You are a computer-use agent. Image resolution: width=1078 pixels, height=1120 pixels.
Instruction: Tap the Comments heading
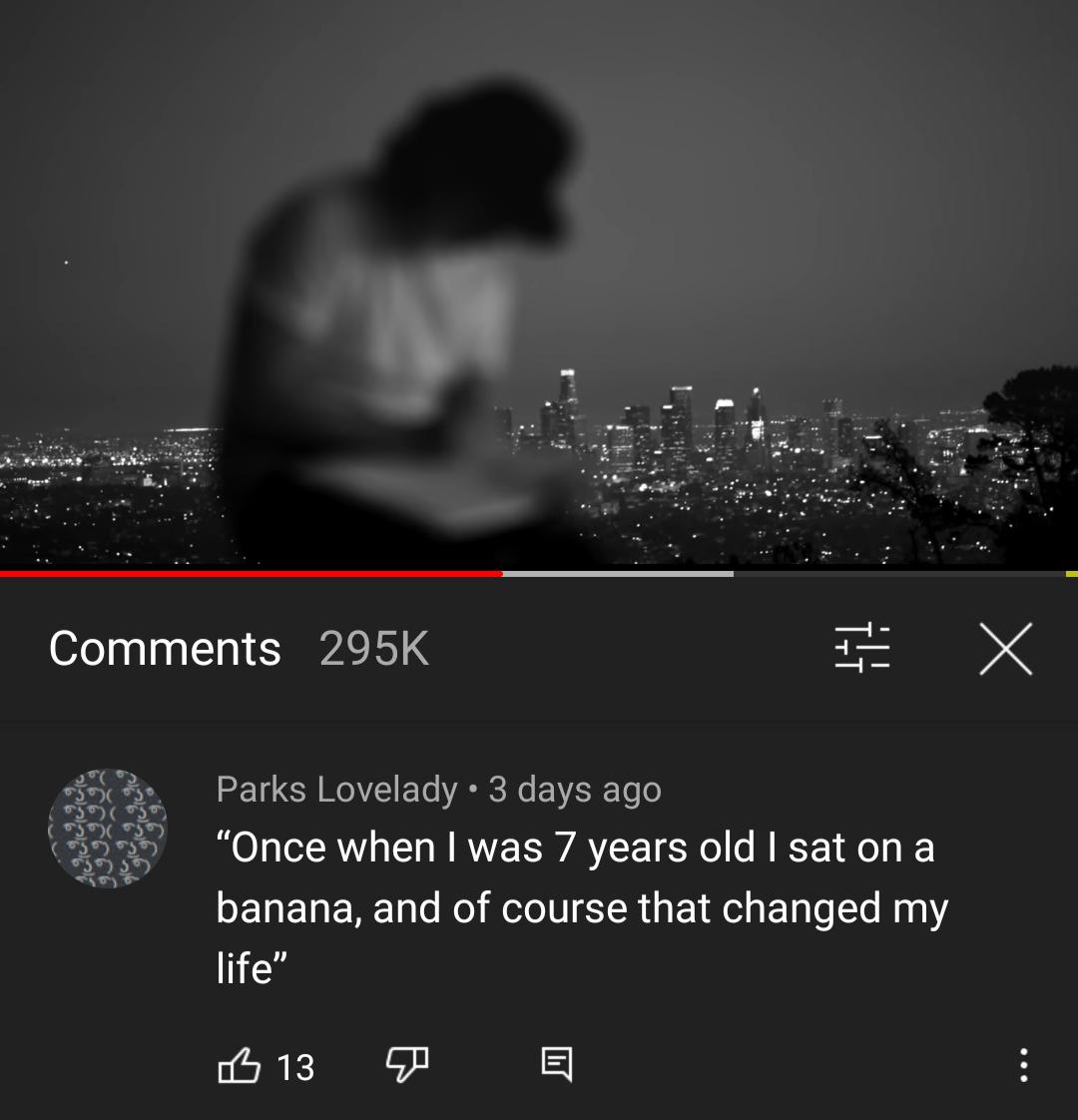[x=165, y=649]
